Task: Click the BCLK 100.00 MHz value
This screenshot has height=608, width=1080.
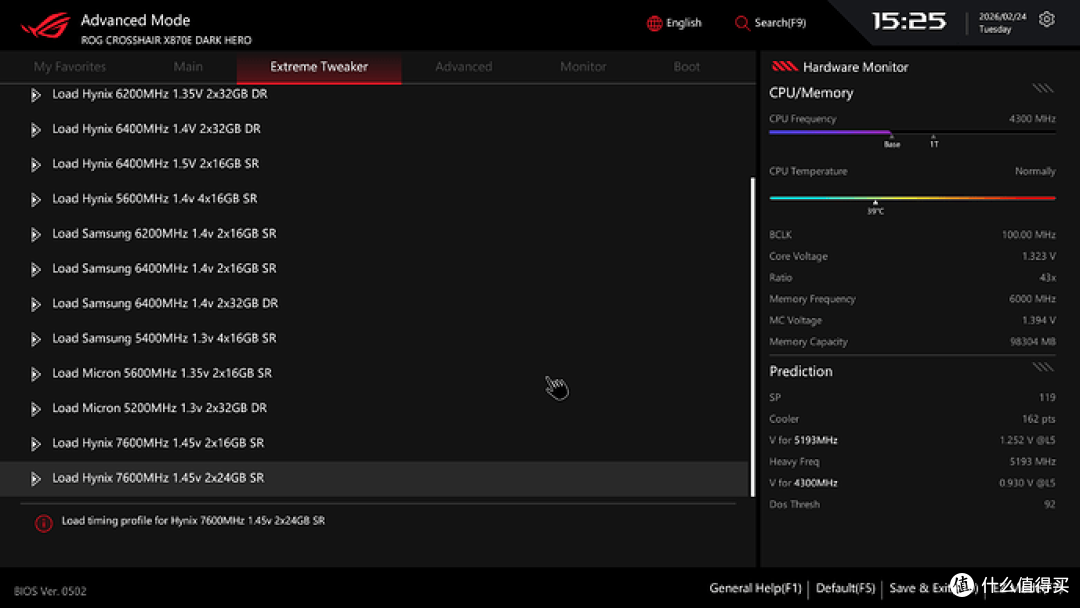Action: point(1028,235)
